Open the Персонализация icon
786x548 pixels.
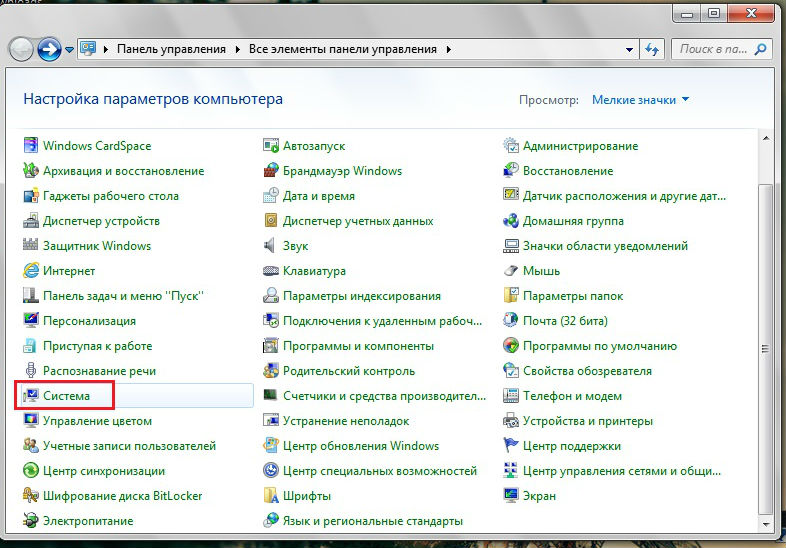pos(31,320)
